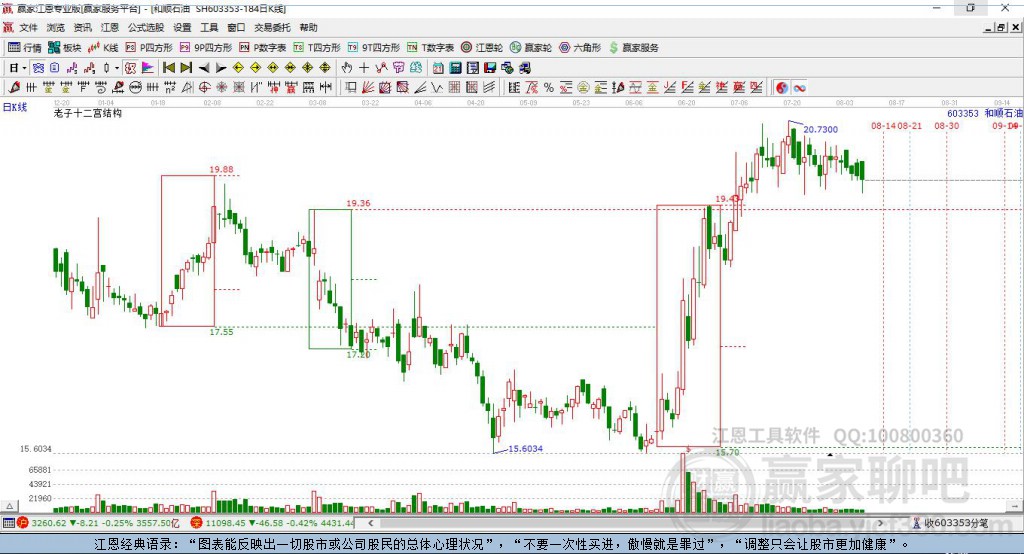Viewport: 1024px width, 554px height.
Task: Open the calculator tool
Action: 455,68
